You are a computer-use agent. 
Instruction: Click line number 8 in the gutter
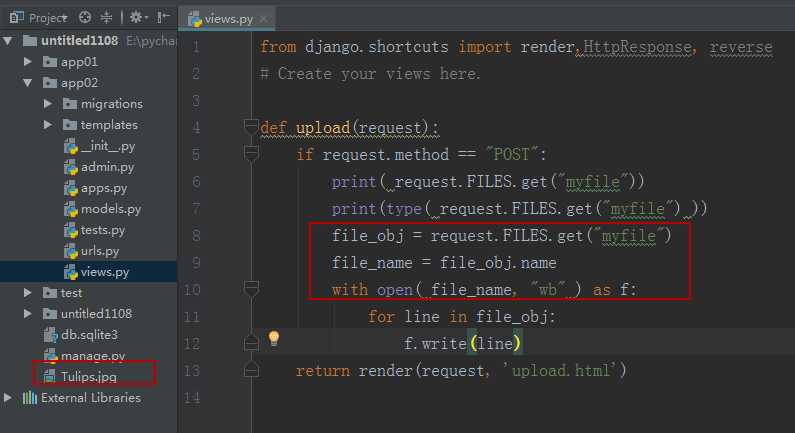(196, 236)
